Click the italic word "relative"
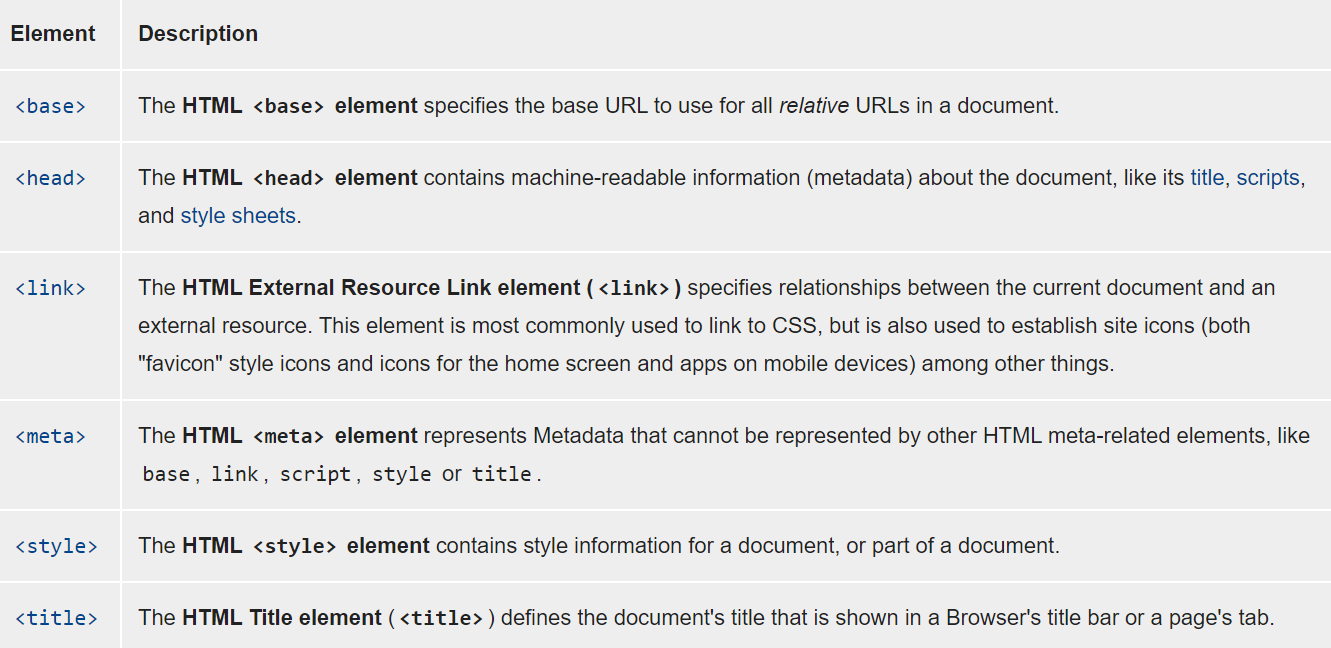 tap(813, 106)
